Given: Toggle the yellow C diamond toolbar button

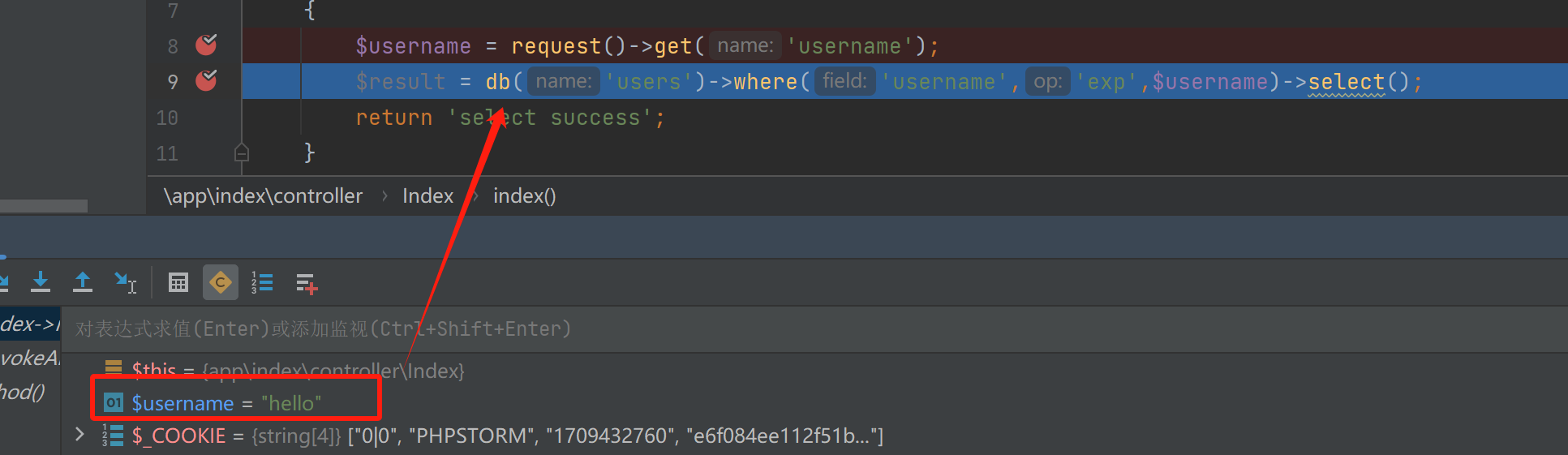Looking at the screenshot, I should pyautogui.click(x=220, y=282).
